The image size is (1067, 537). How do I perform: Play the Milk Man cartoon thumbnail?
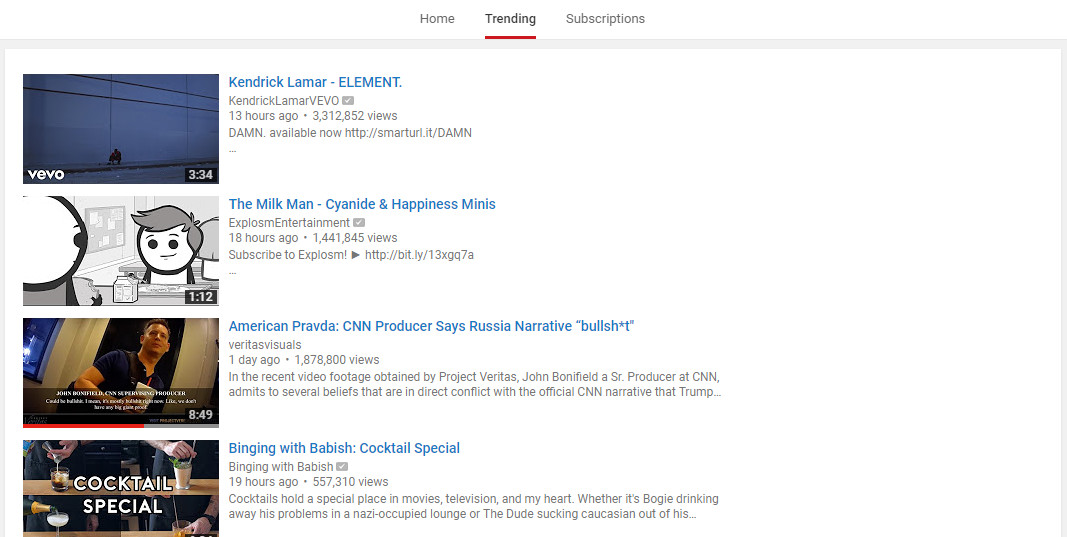tap(121, 250)
